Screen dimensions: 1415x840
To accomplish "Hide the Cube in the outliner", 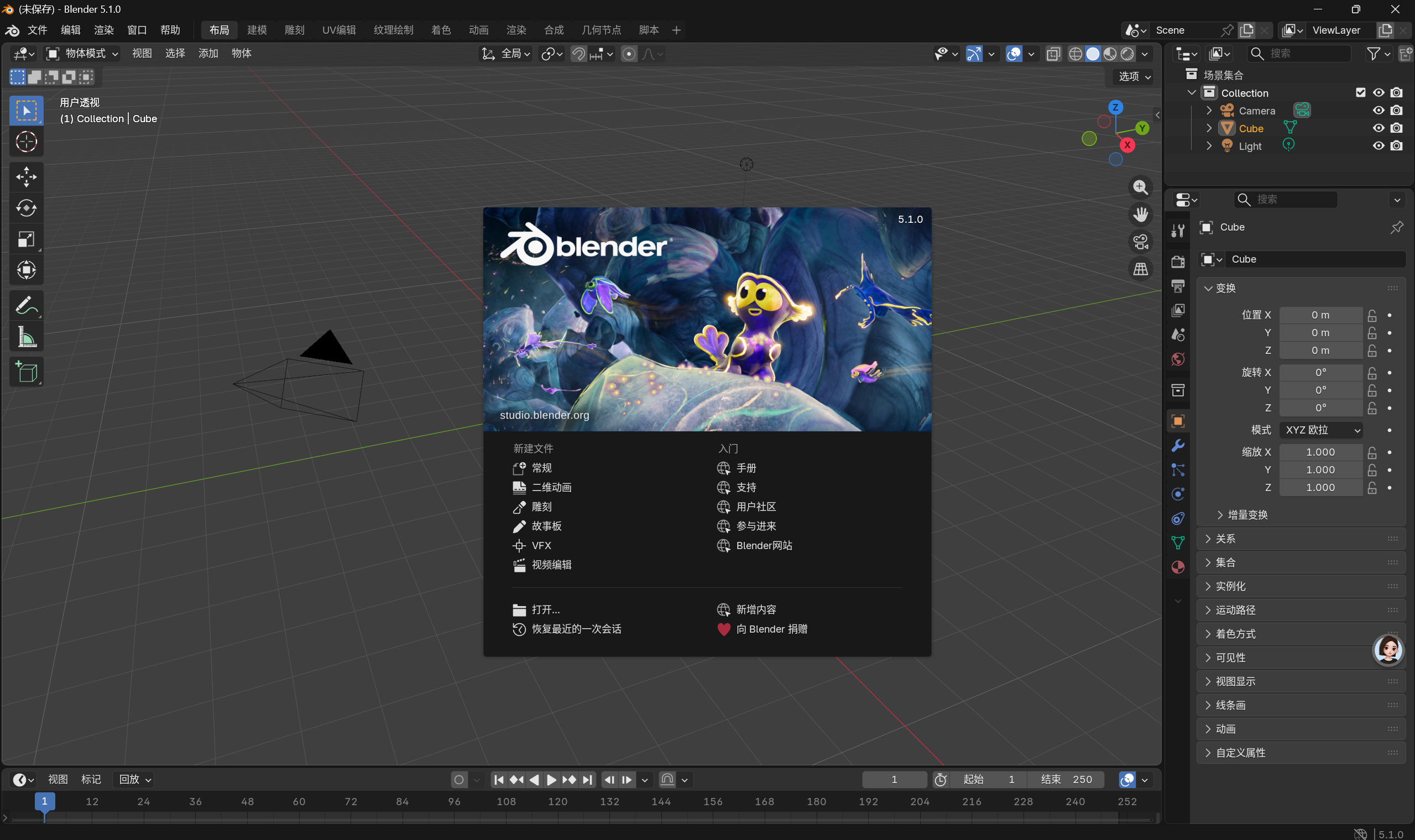I will [1378, 128].
